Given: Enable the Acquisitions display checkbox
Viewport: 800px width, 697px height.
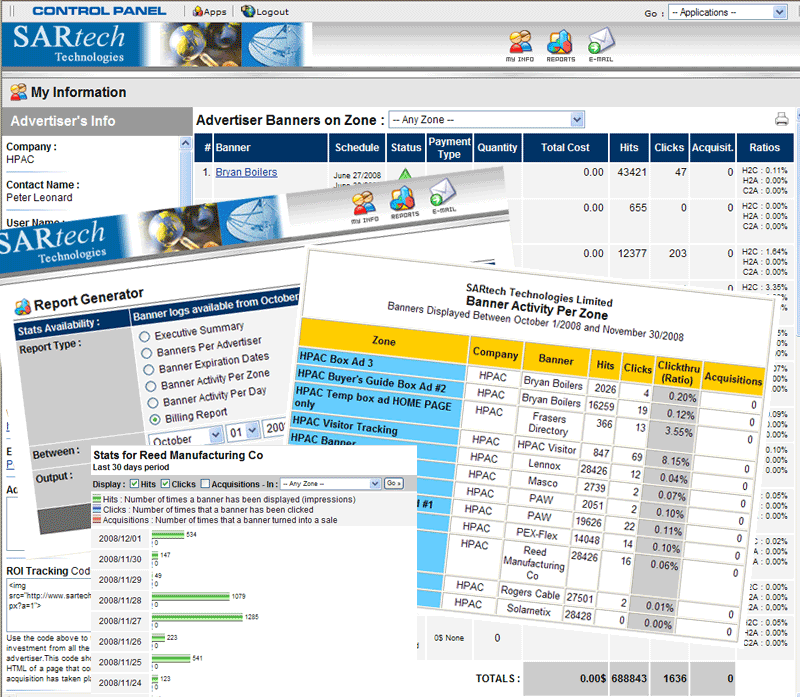Looking at the screenshot, I should point(205,484).
